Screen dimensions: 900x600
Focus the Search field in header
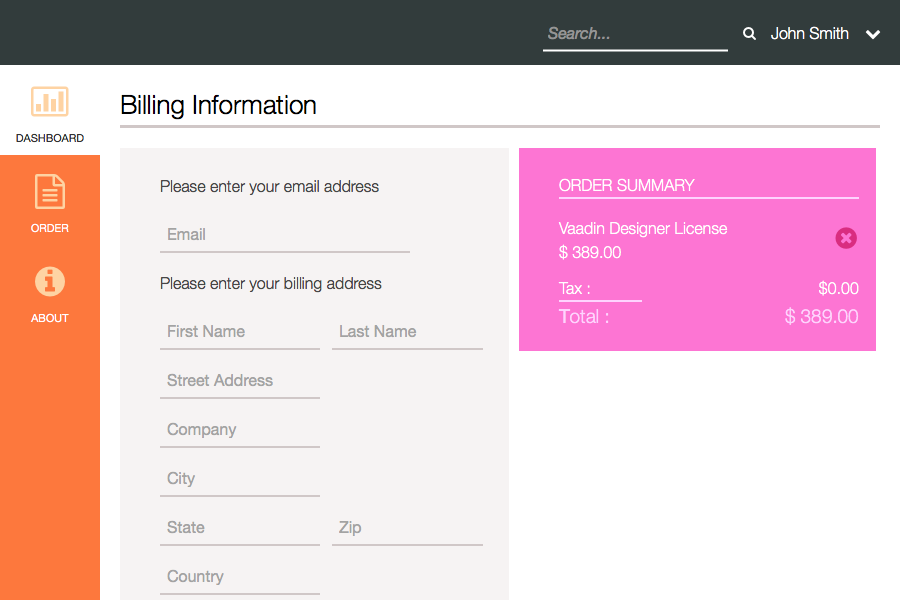click(x=635, y=34)
